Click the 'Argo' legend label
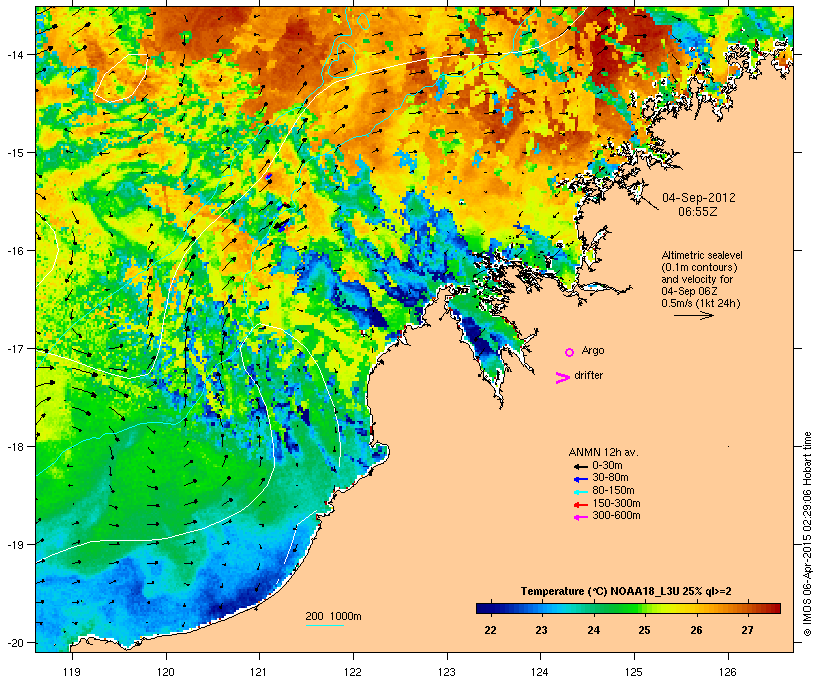 593,350
